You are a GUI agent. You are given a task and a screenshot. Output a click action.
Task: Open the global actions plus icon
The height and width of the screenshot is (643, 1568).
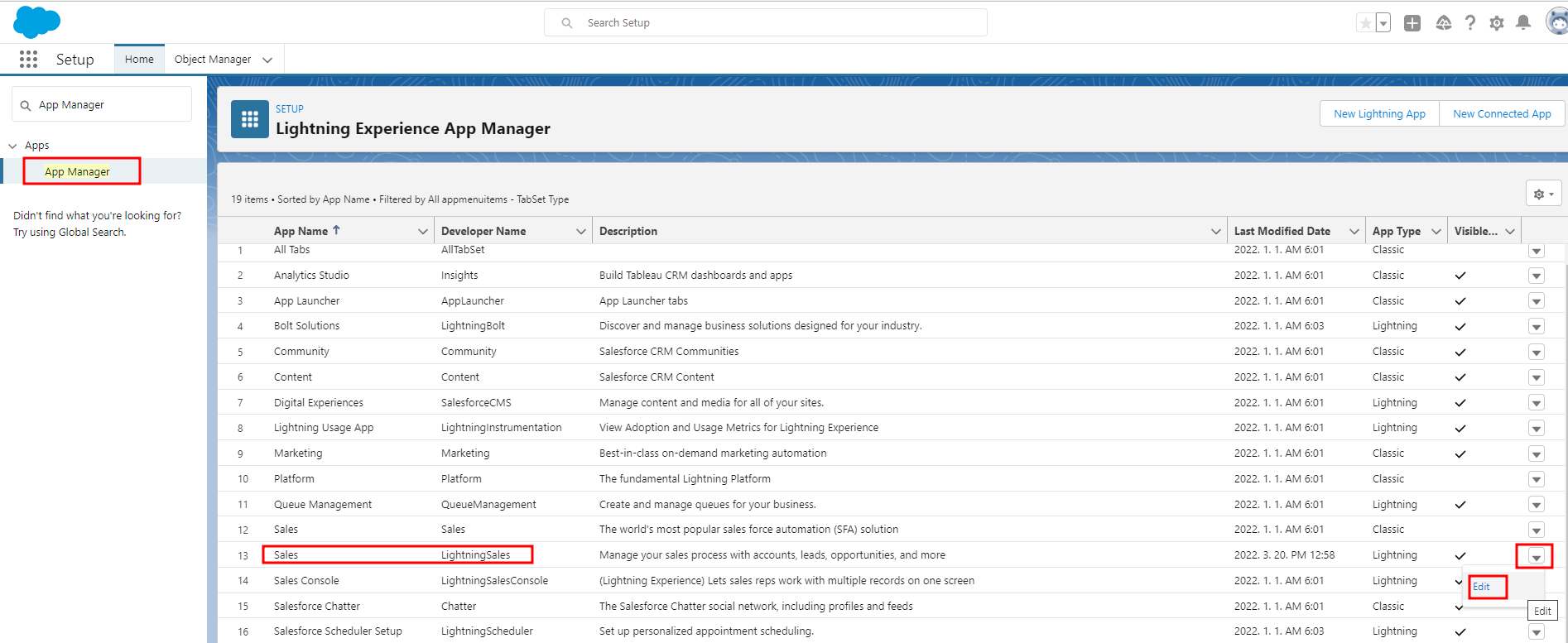click(x=1412, y=23)
